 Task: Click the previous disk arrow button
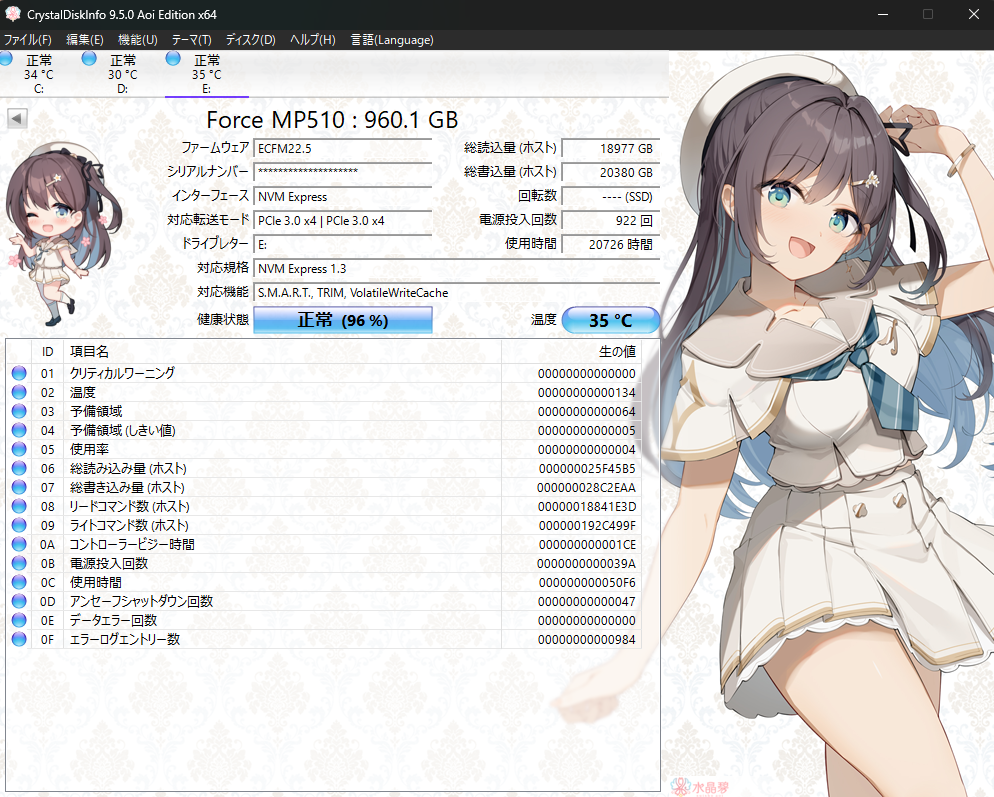(x=17, y=118)
